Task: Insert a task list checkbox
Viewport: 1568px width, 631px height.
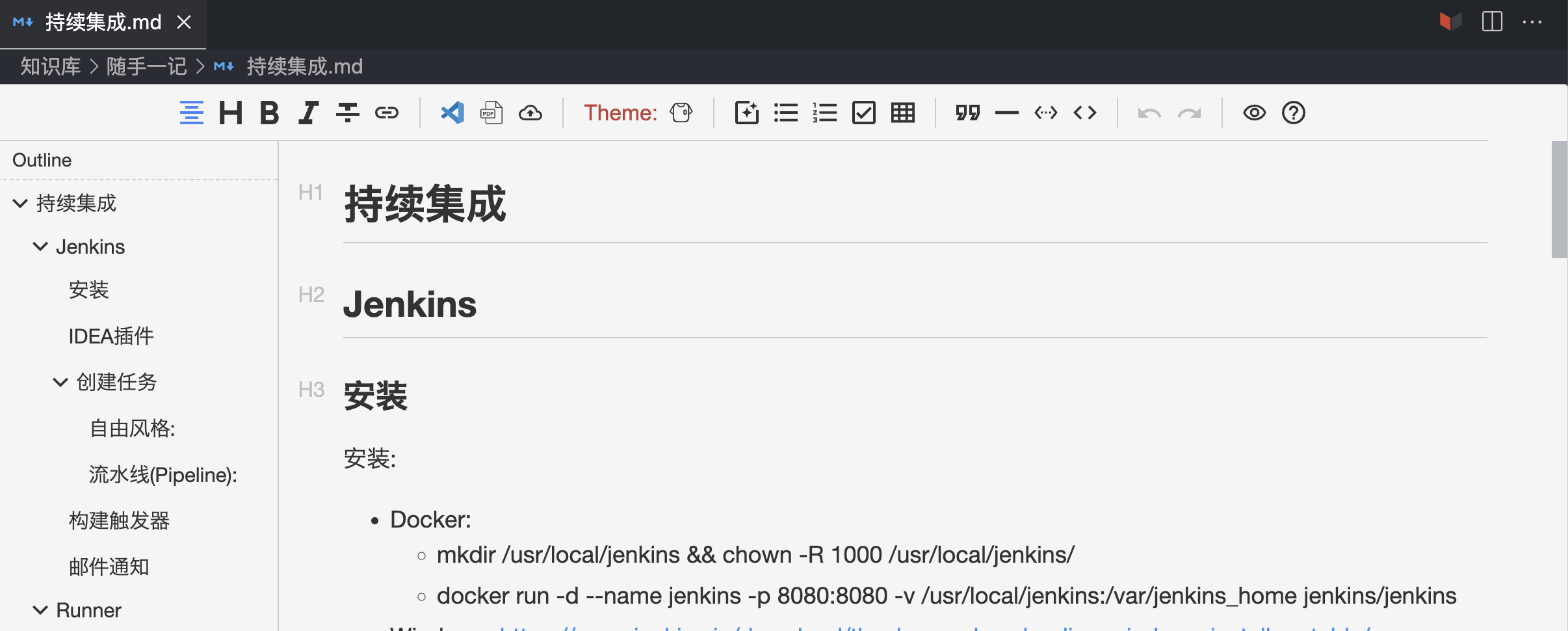Action: click(864, 113)
